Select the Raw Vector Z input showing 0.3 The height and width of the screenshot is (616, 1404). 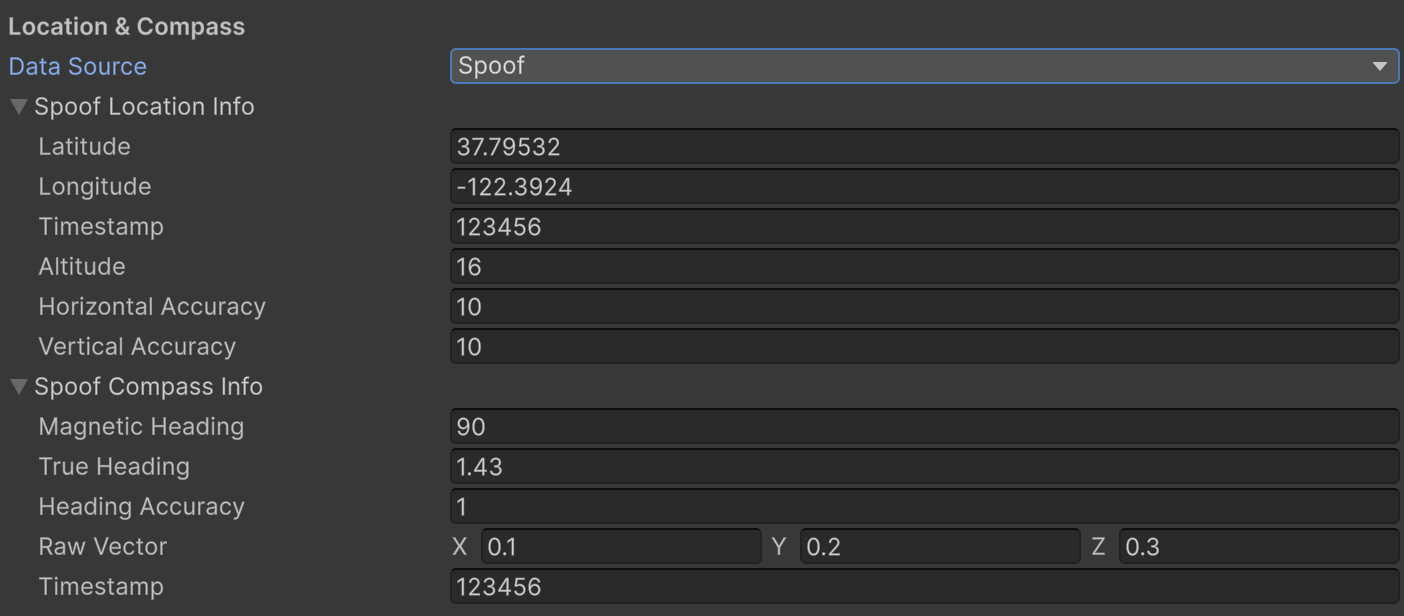1258,546
